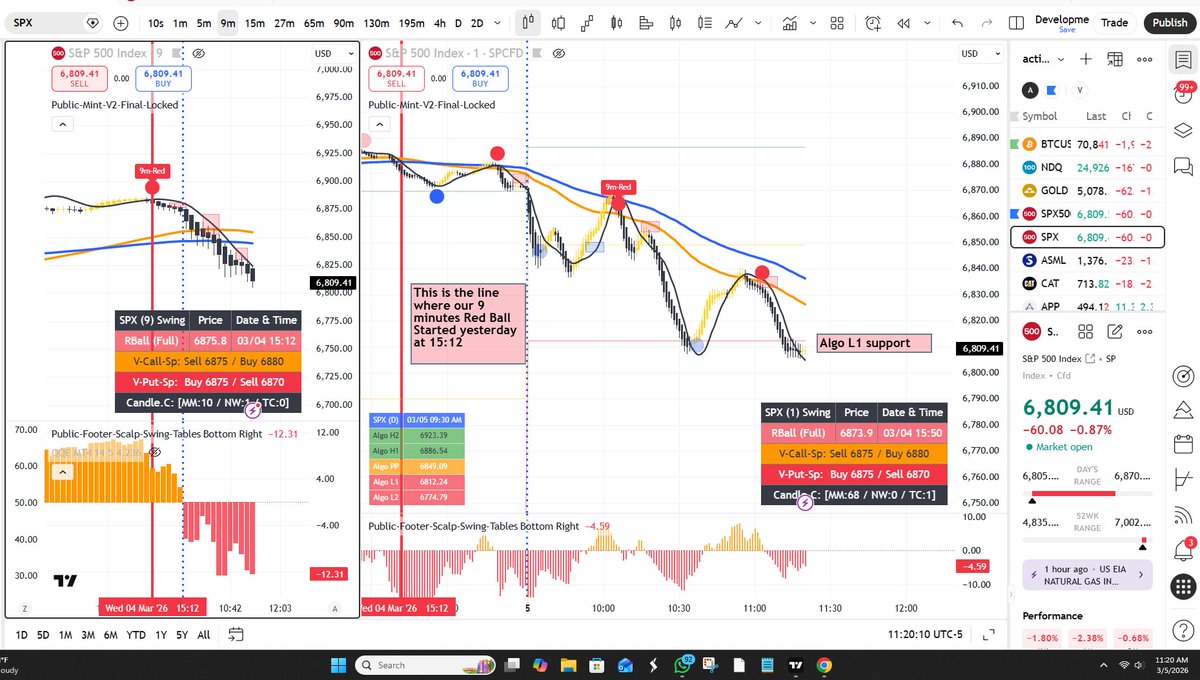This screenshot has width=1200, height=680.
Task: Select the 9m timeframe
Action: (228, 22)
